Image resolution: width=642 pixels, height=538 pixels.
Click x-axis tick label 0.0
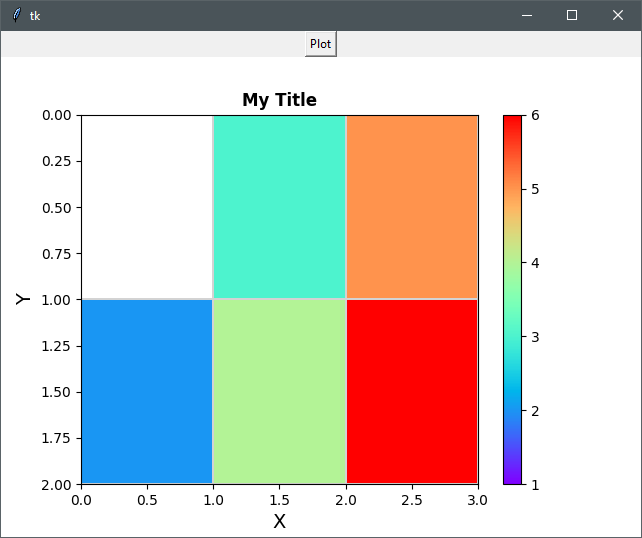81,500
